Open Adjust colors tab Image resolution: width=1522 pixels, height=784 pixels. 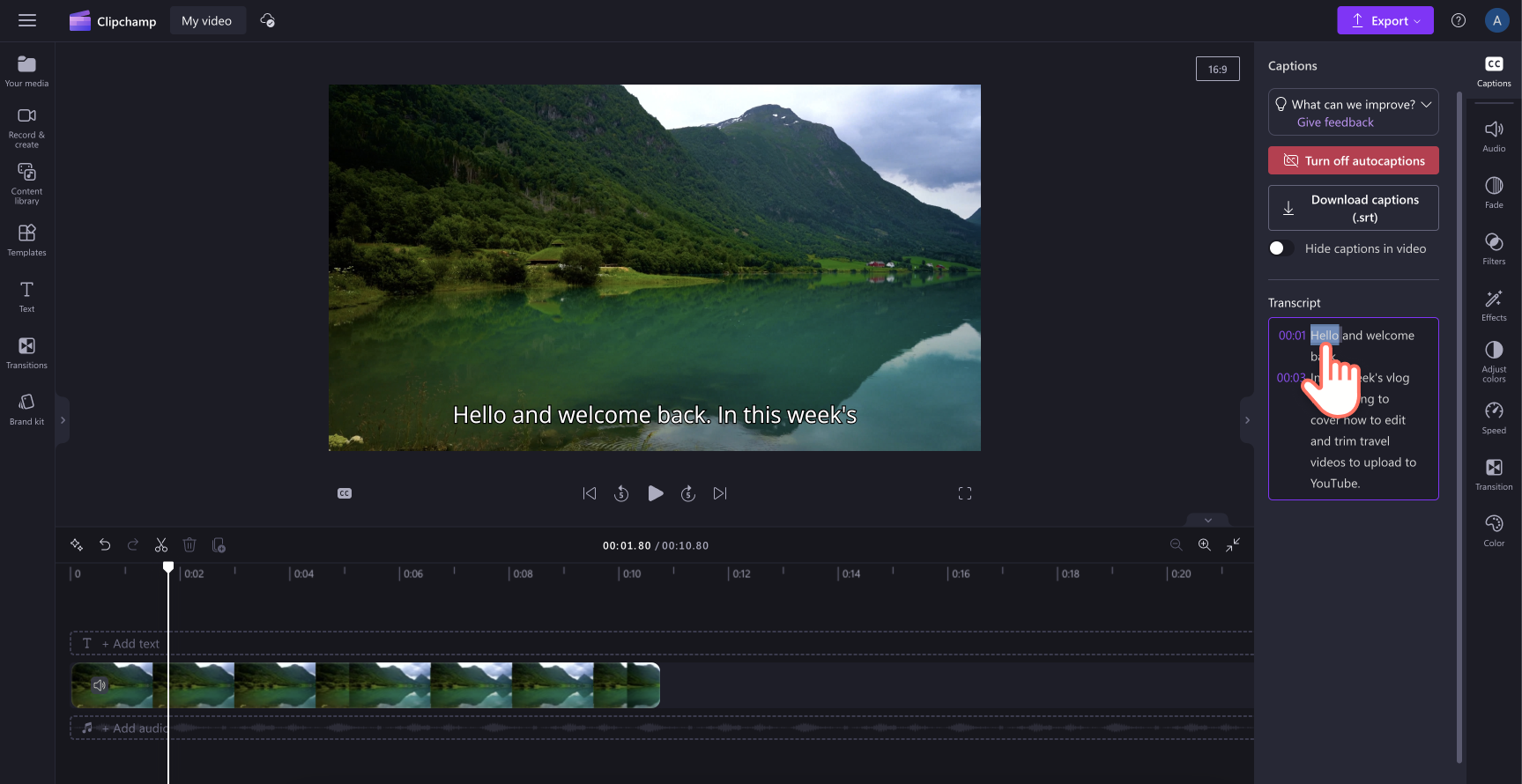1494,362
